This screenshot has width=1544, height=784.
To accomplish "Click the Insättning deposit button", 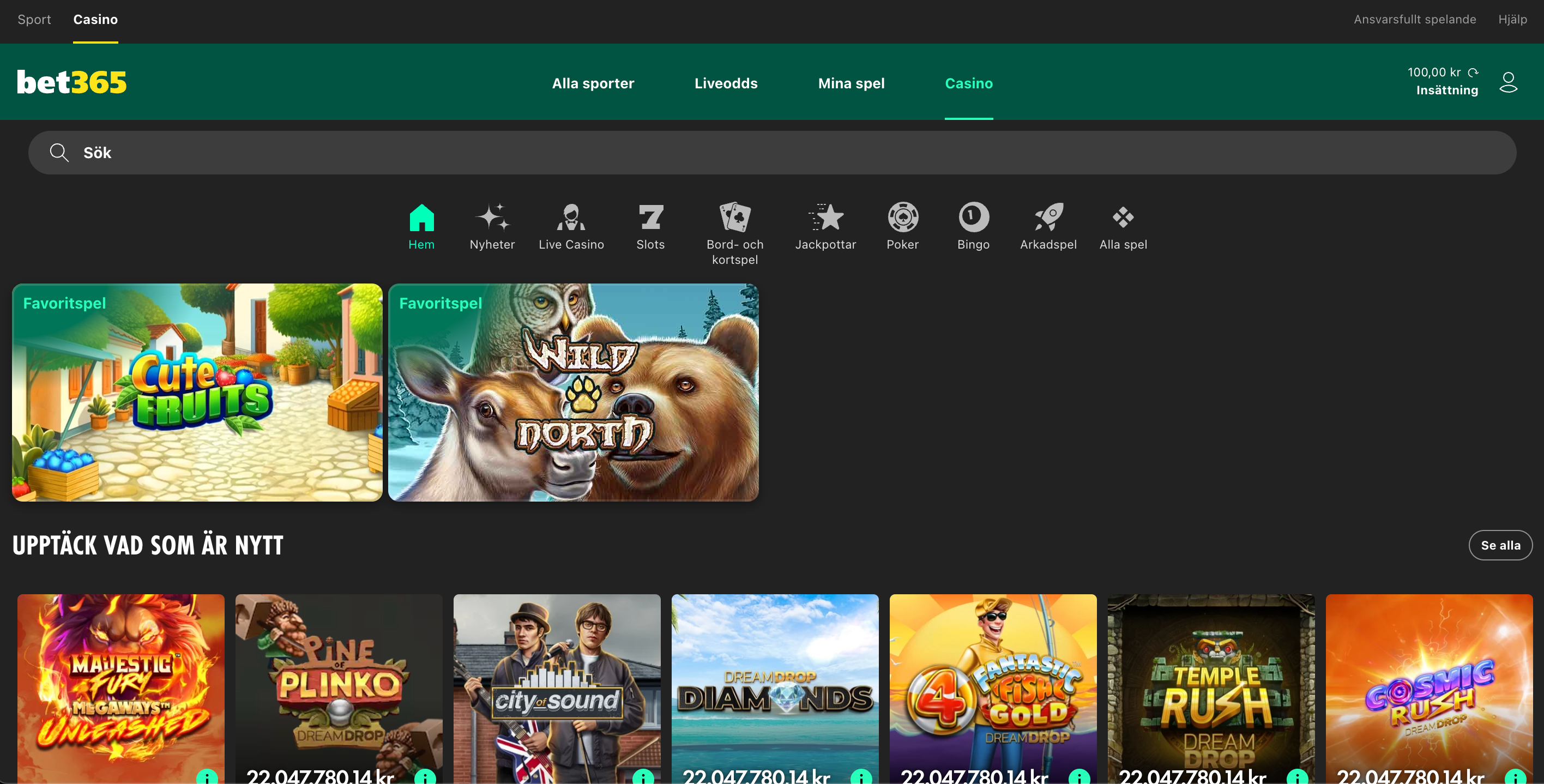I will tap(1447, 90).
